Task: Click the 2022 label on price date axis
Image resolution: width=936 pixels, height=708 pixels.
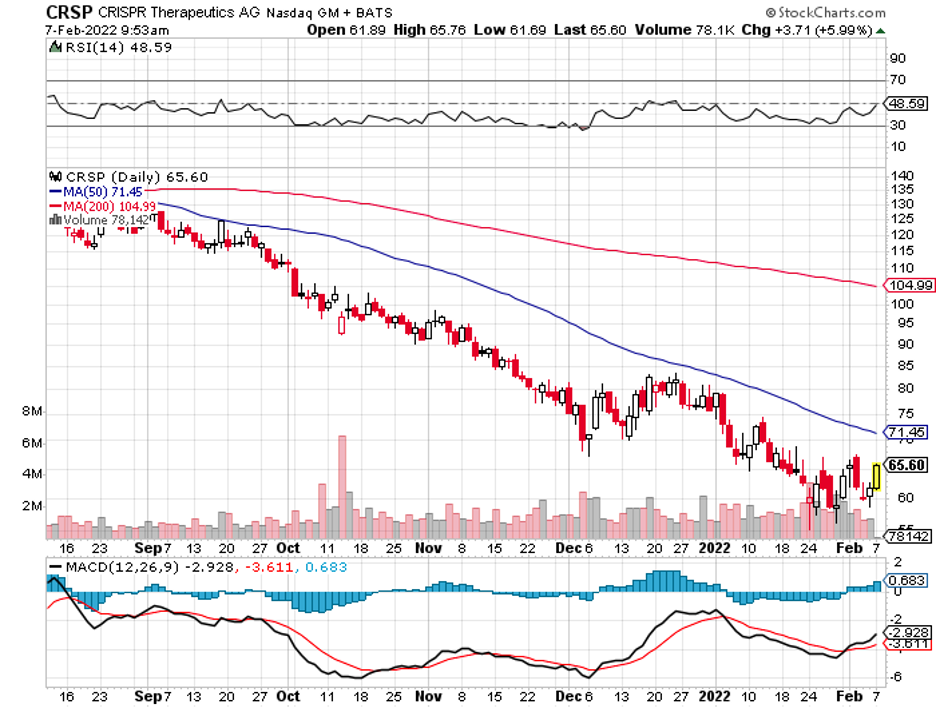Action: click(715, 548)
